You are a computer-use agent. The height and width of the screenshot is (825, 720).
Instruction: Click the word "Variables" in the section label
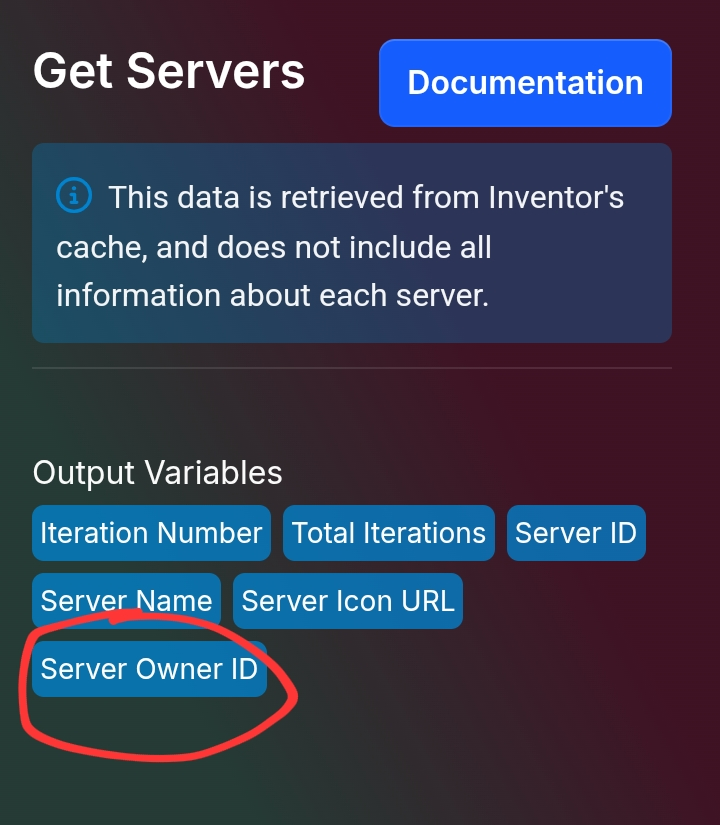coord(213,472)
